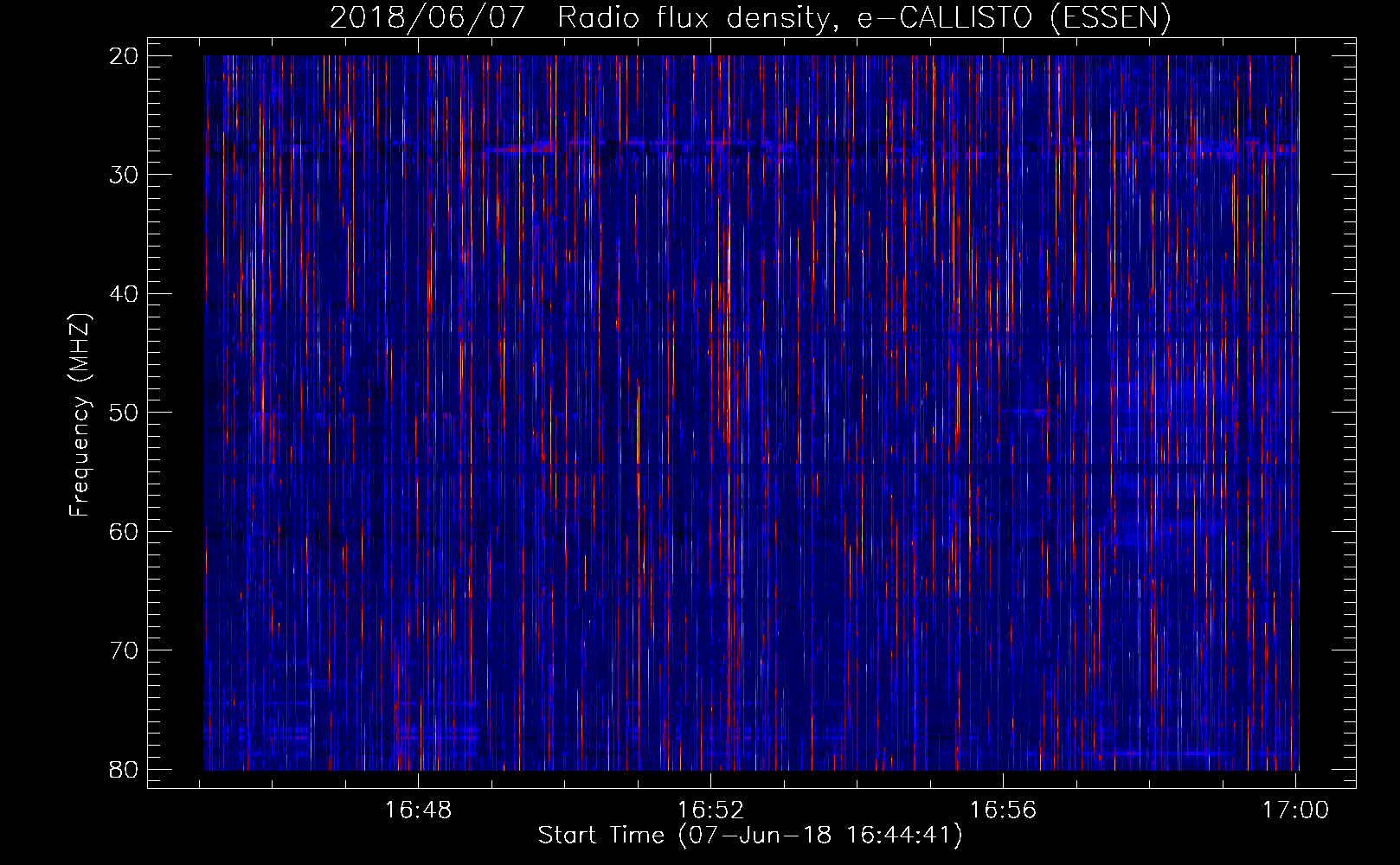Click the 16:52 time tick label
Viewport: 1400px width, 865px height.
coord(711,811)
